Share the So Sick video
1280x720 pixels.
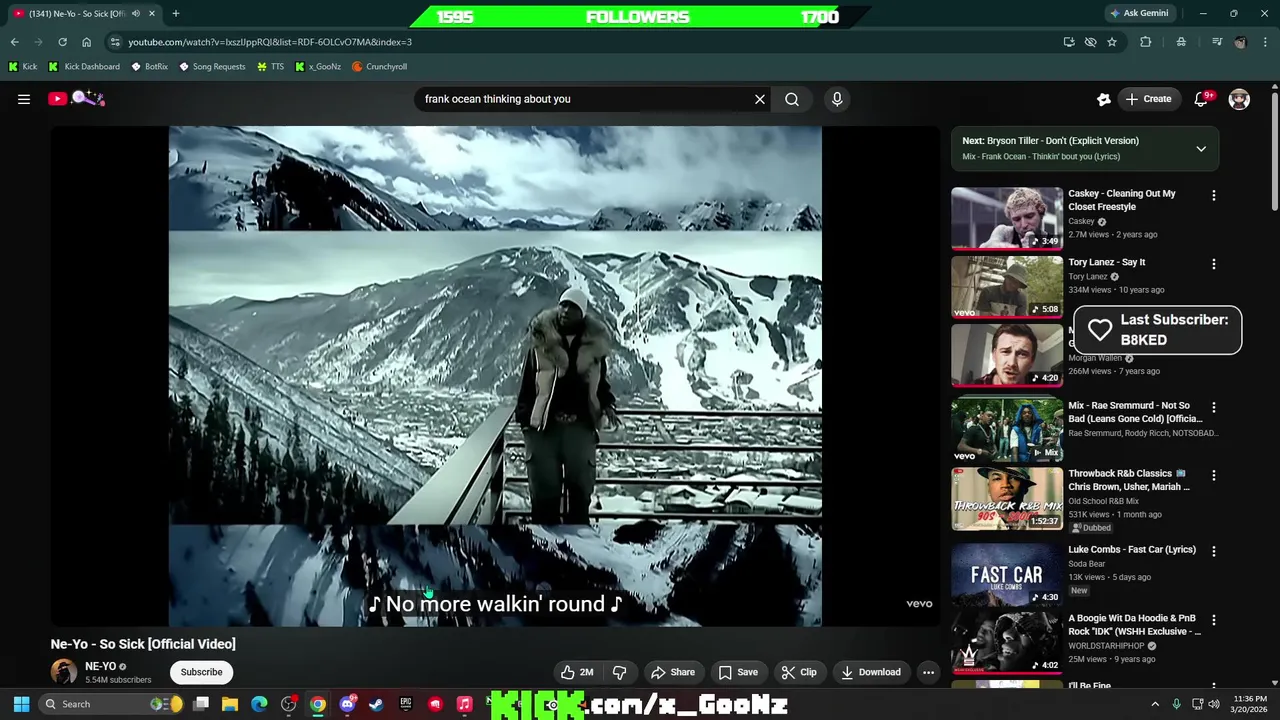coord(673,672)
